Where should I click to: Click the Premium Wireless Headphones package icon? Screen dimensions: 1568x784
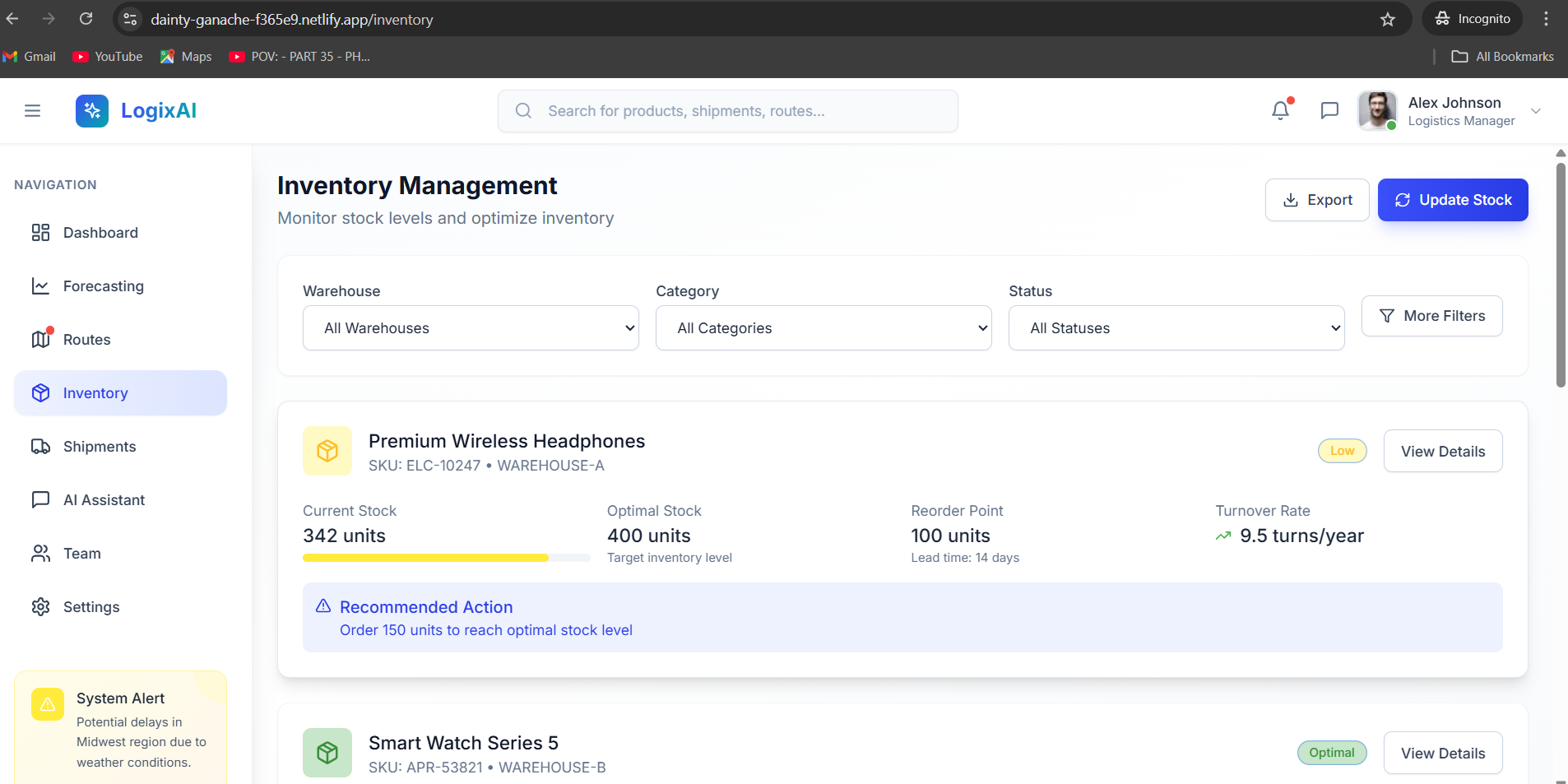pos(327,451)
